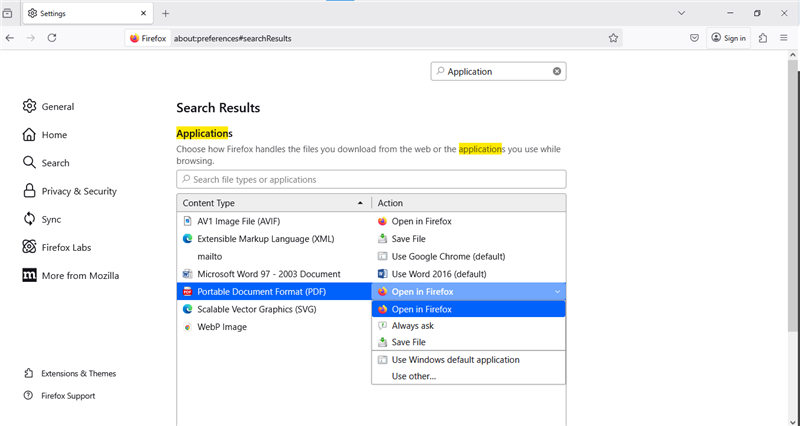800x426 pixels.
Task: Click the Chrome icon beside WebP Image
Action: coord(187,327)
